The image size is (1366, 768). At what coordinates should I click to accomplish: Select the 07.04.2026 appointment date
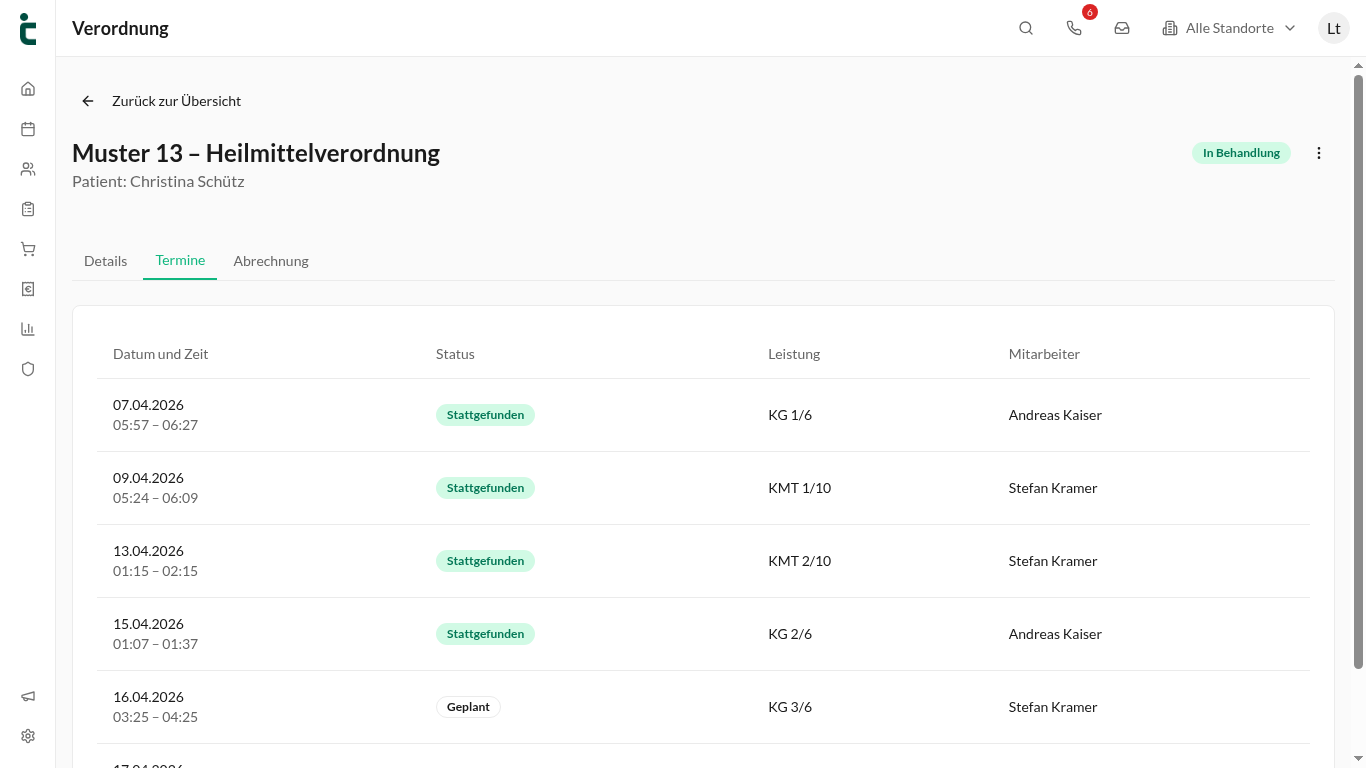point(148,405)
